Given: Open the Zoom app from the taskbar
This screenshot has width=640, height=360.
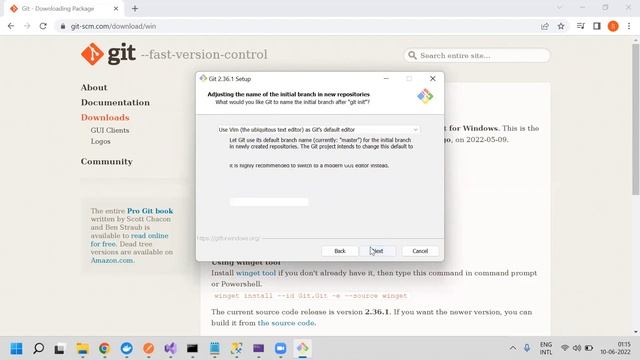Looking at the screenshot, I should coord(280,349).
